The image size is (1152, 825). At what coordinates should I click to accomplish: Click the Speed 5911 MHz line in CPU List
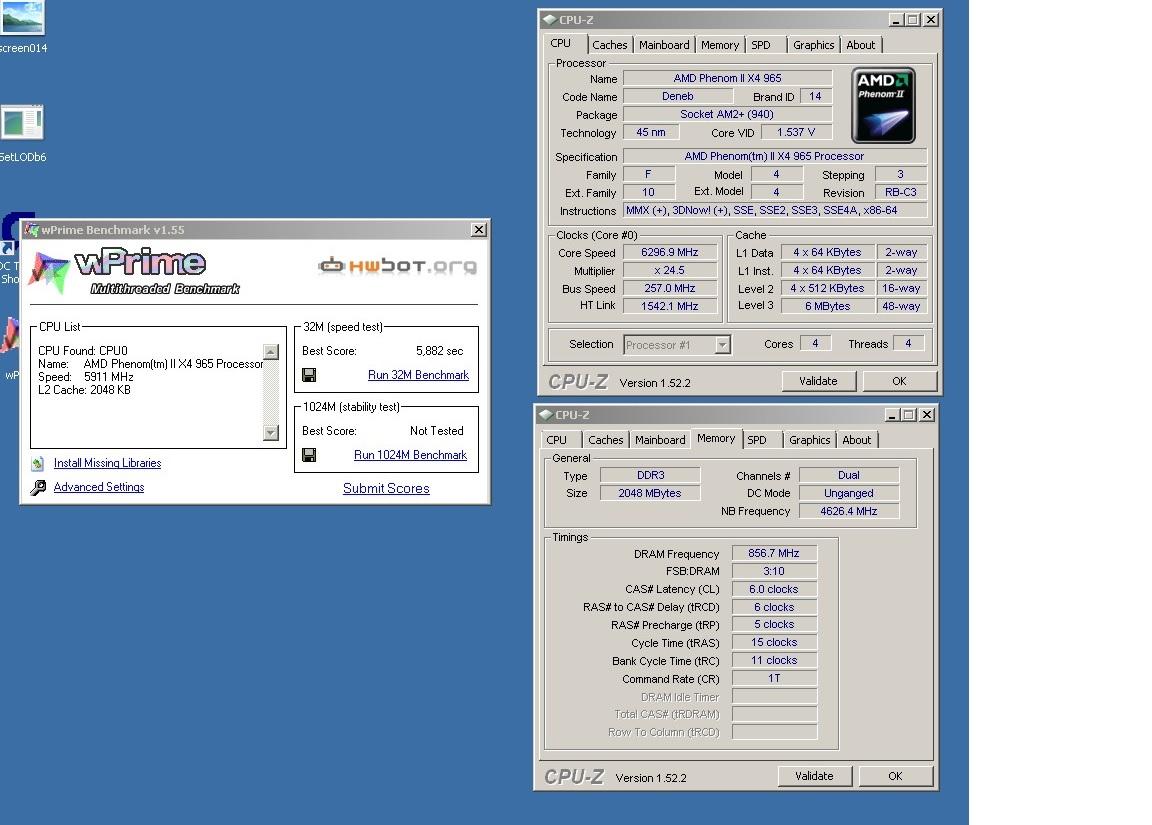(86, 377)
